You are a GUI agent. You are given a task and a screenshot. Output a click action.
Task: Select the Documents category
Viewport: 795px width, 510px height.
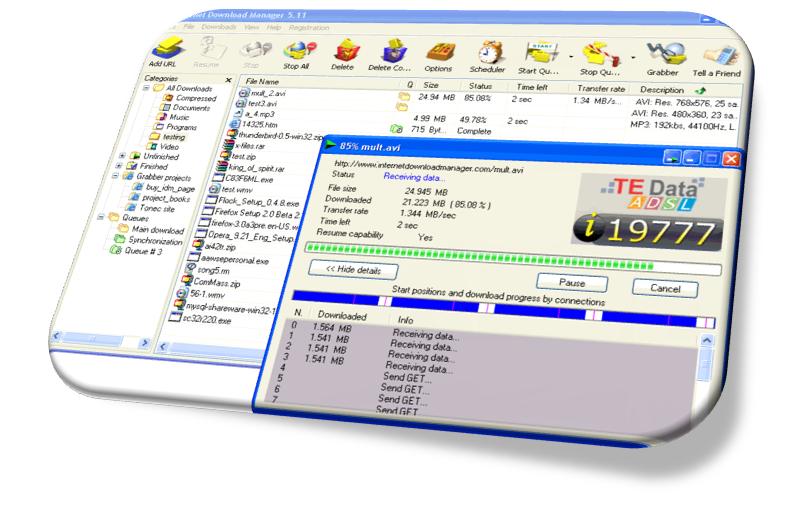185,107
